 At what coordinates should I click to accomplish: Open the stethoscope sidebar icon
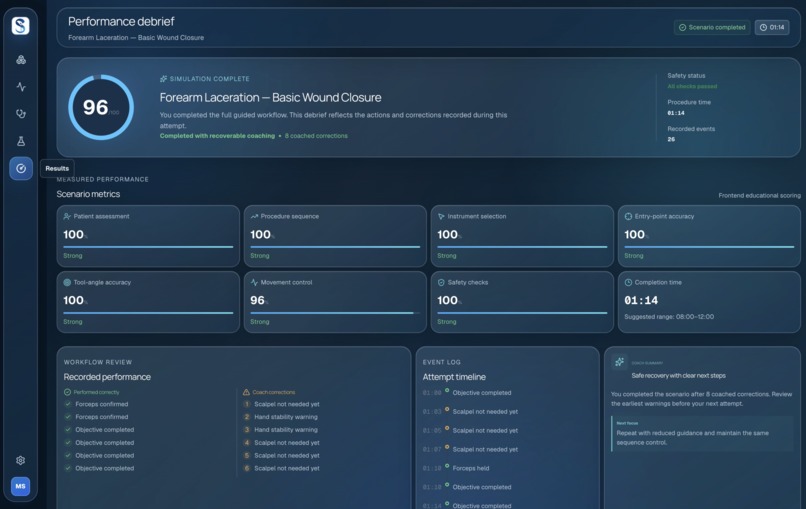(21, 114)
